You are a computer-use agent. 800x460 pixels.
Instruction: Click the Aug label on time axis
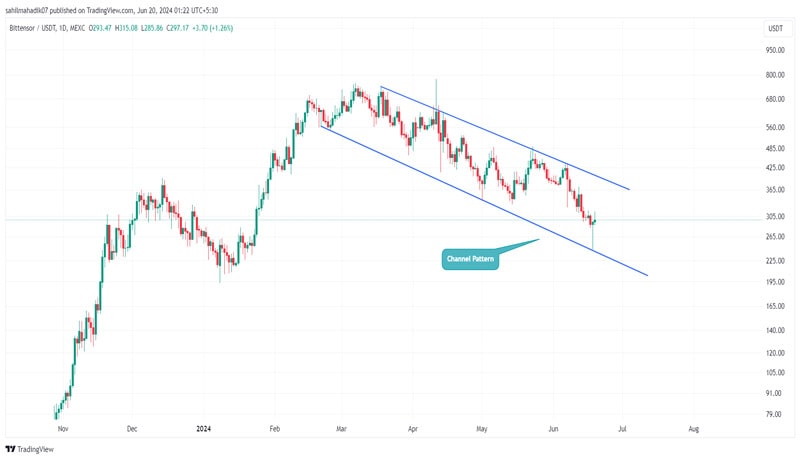[x=693, y=427]
